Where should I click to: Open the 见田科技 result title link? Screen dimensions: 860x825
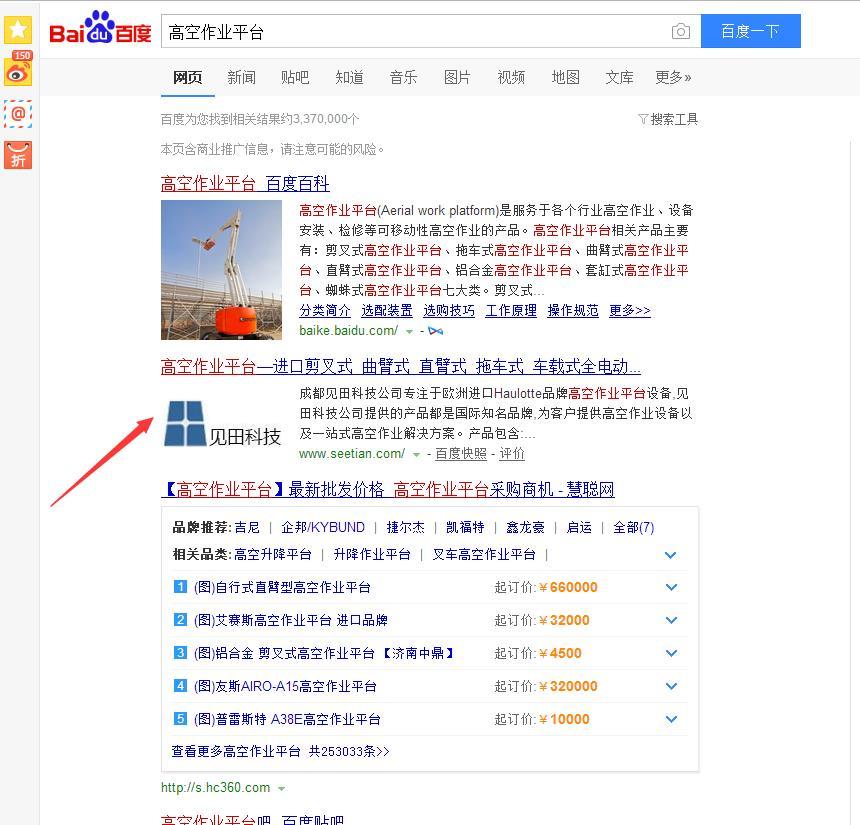[x=400, y=366]
